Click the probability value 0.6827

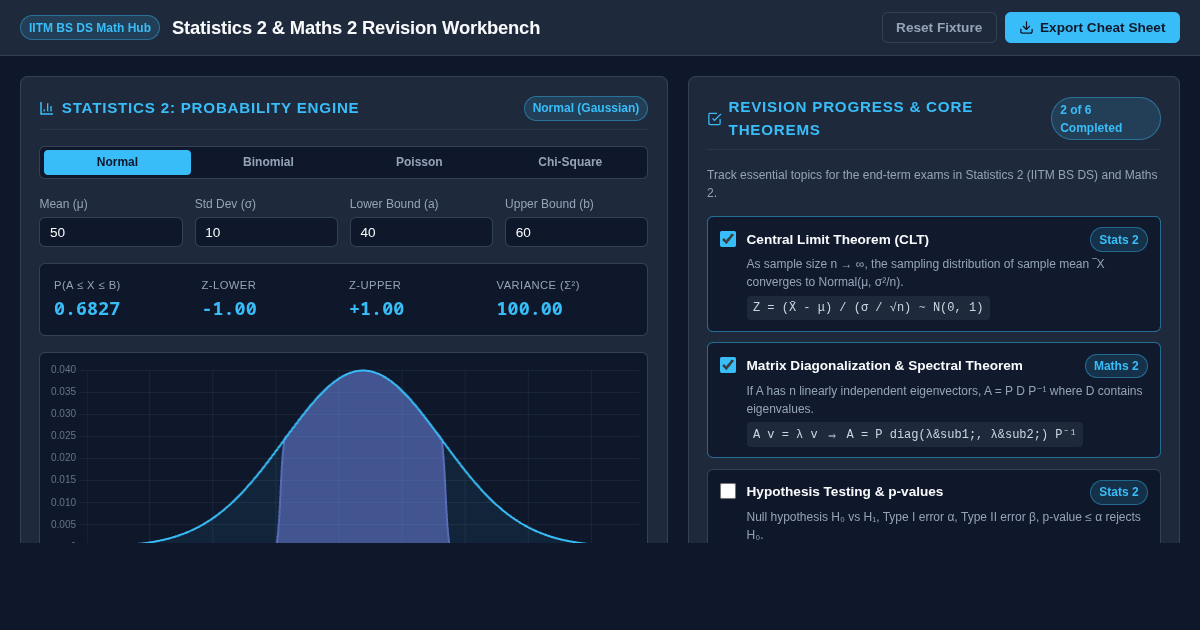tap(87, 309)
